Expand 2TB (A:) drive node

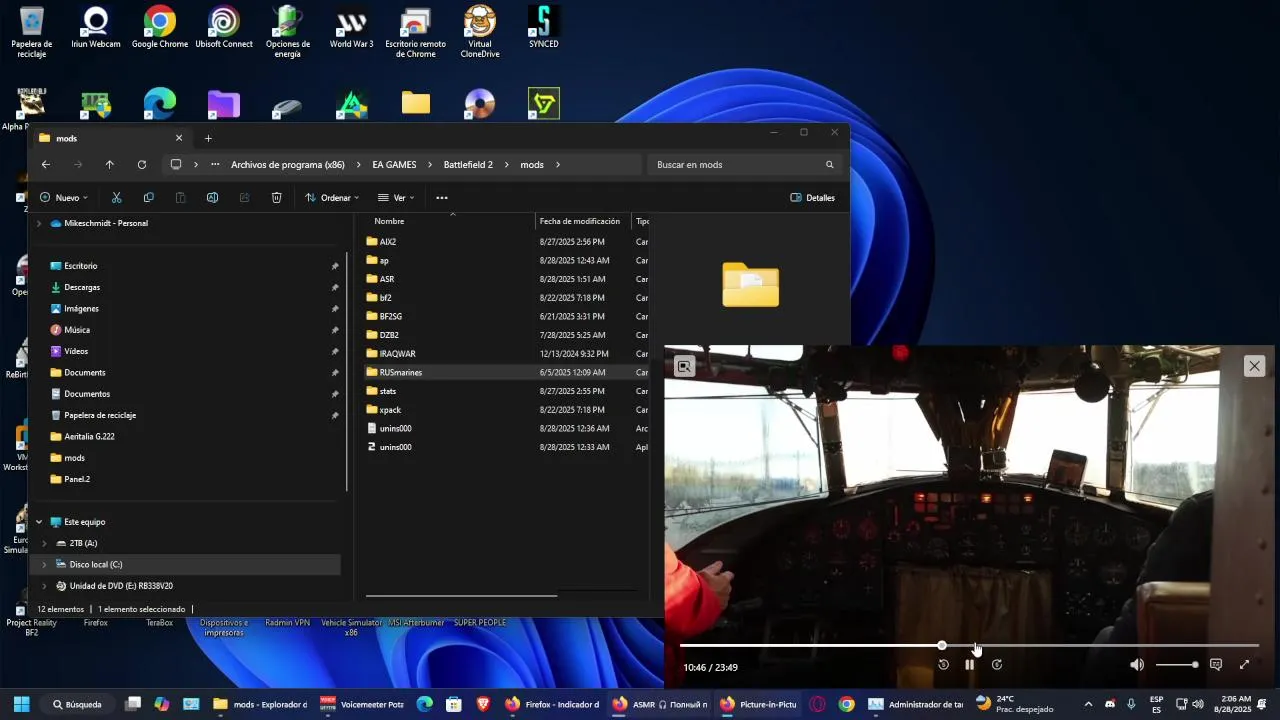tap(44, 544)
